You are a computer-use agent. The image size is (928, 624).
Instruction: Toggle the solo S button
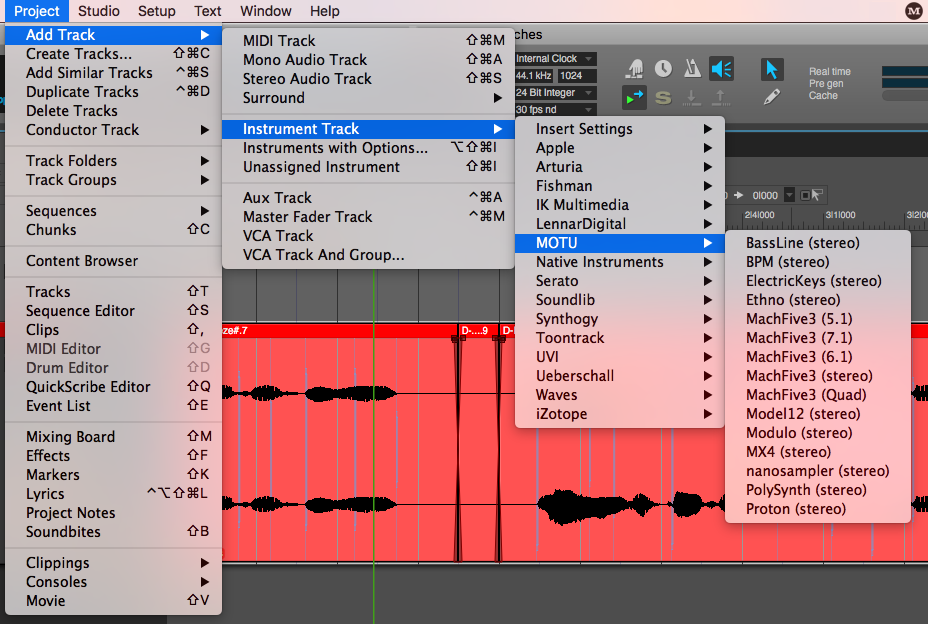pos(663,97)
